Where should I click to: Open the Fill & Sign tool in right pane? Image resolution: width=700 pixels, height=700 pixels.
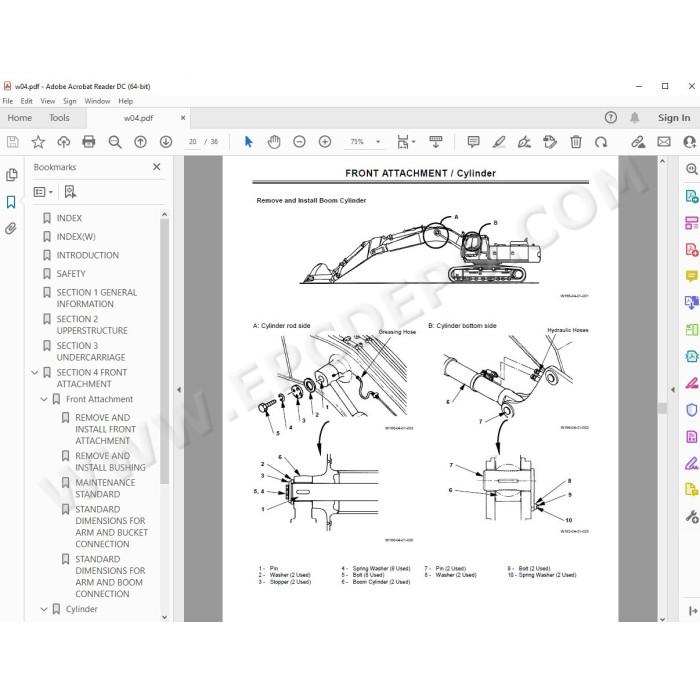(x=691, y=464)
